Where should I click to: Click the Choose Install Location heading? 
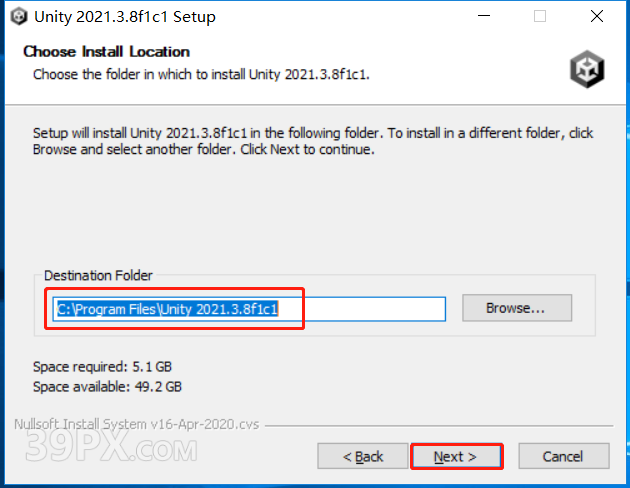coord(106,52)
